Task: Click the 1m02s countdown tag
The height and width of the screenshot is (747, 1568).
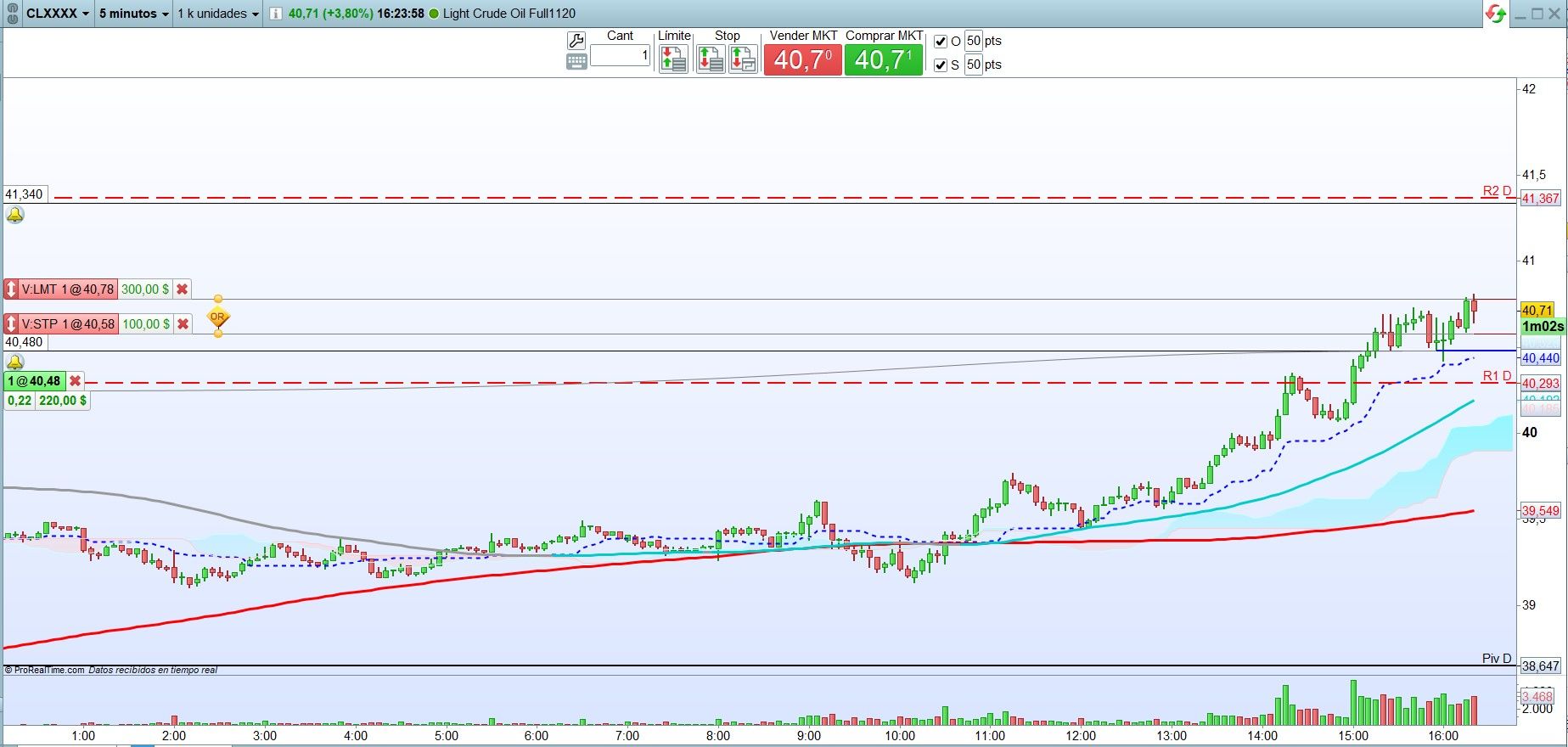Action: [1543, 327]
